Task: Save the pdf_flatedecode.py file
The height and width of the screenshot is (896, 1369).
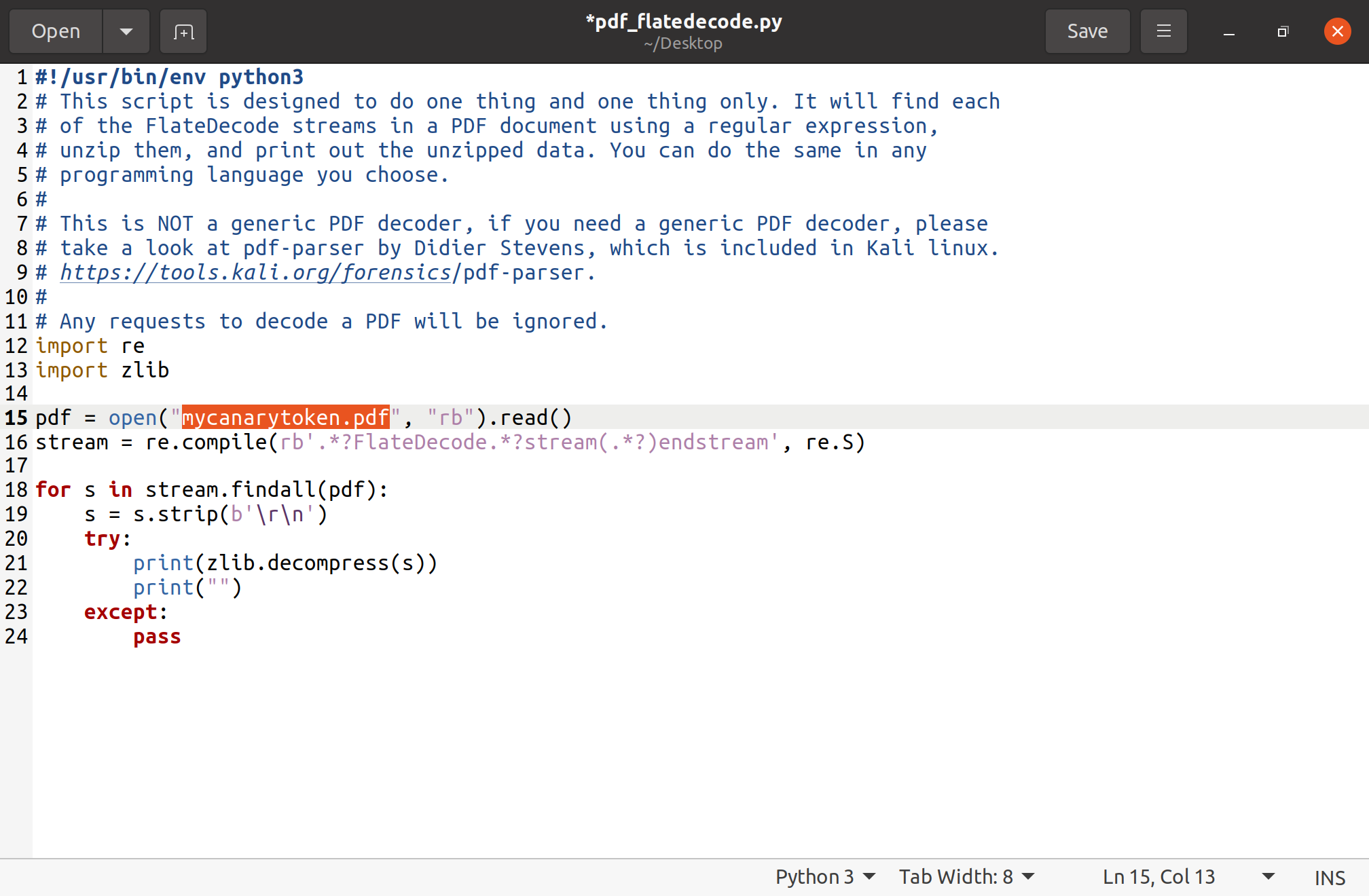Action: 1087,31
